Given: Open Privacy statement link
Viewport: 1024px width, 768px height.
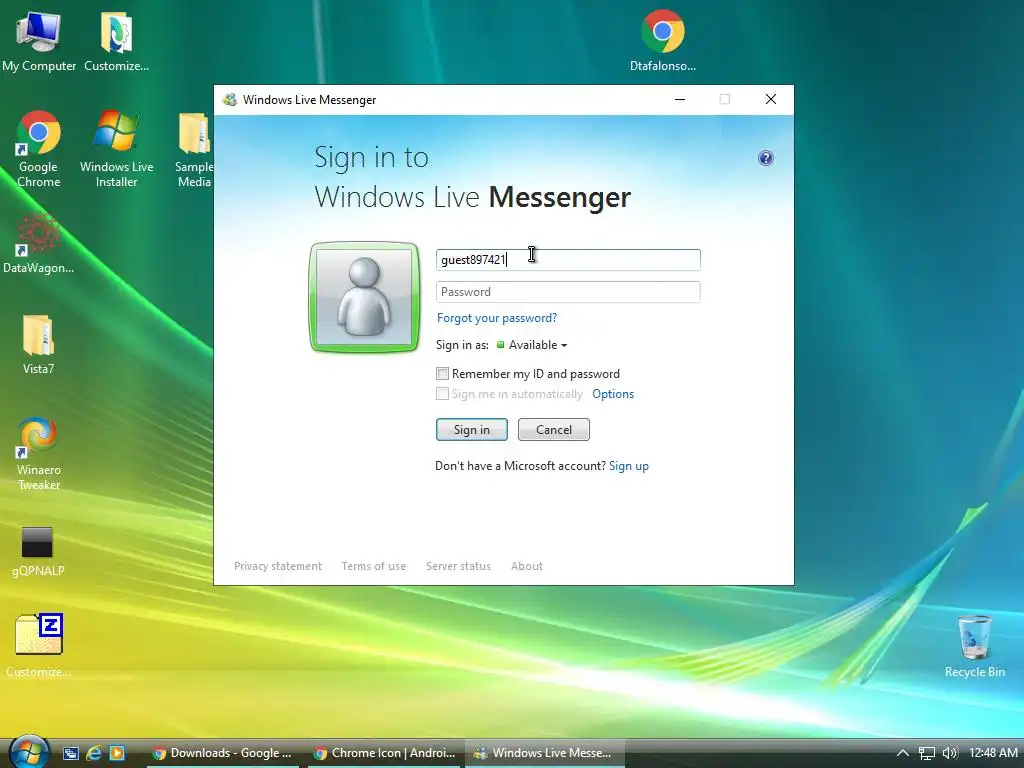Looking at the screenshot, I should tap(278, 566).
